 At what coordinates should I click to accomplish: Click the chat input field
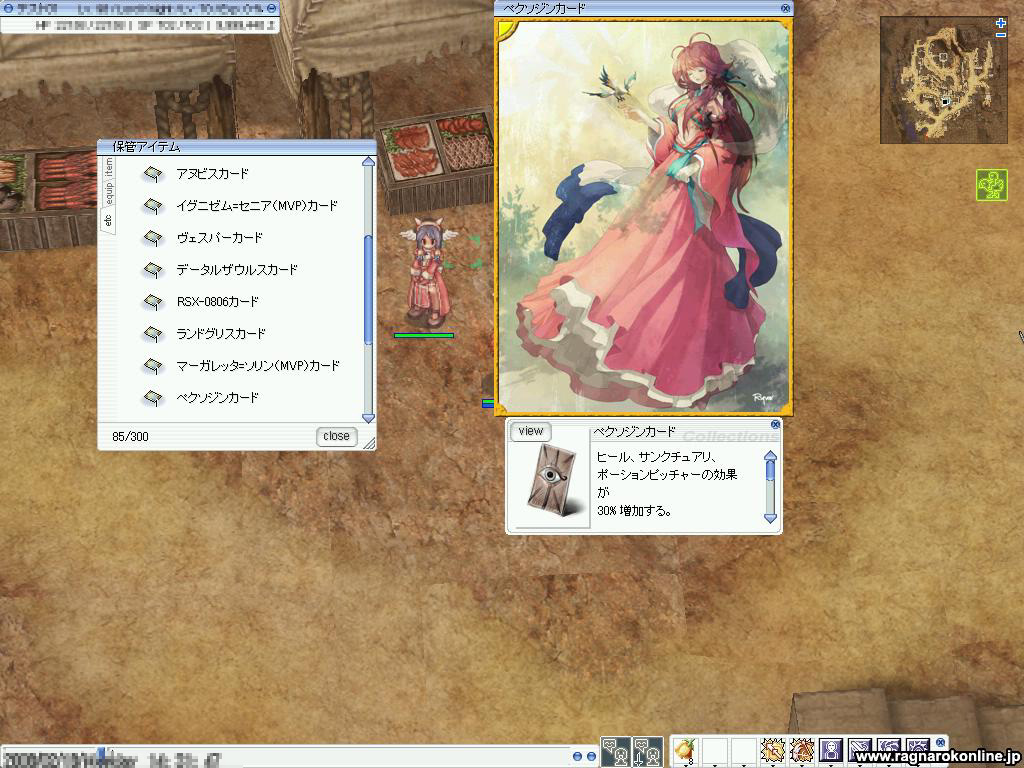[287, 757]
